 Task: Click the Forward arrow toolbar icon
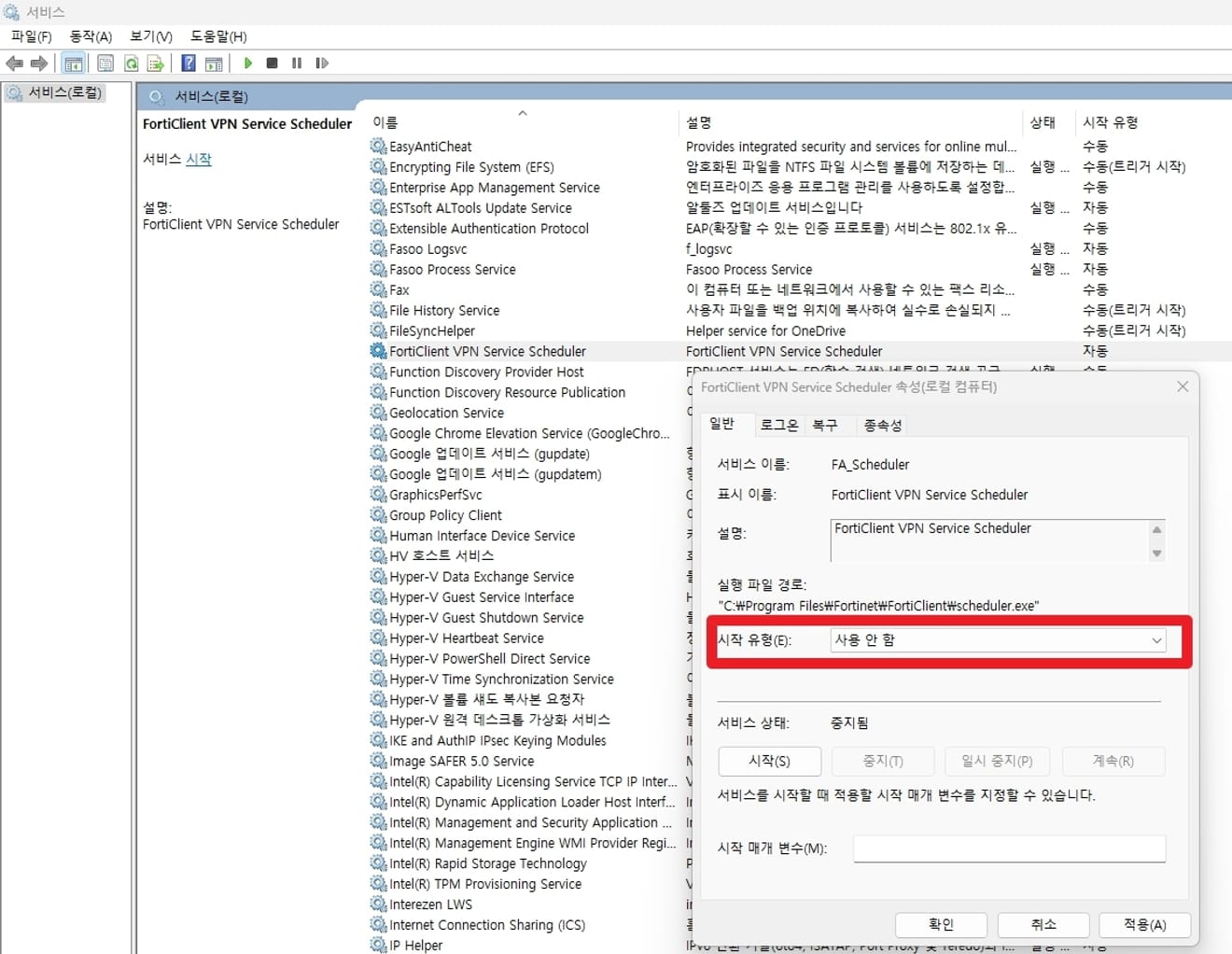(39, 63)
